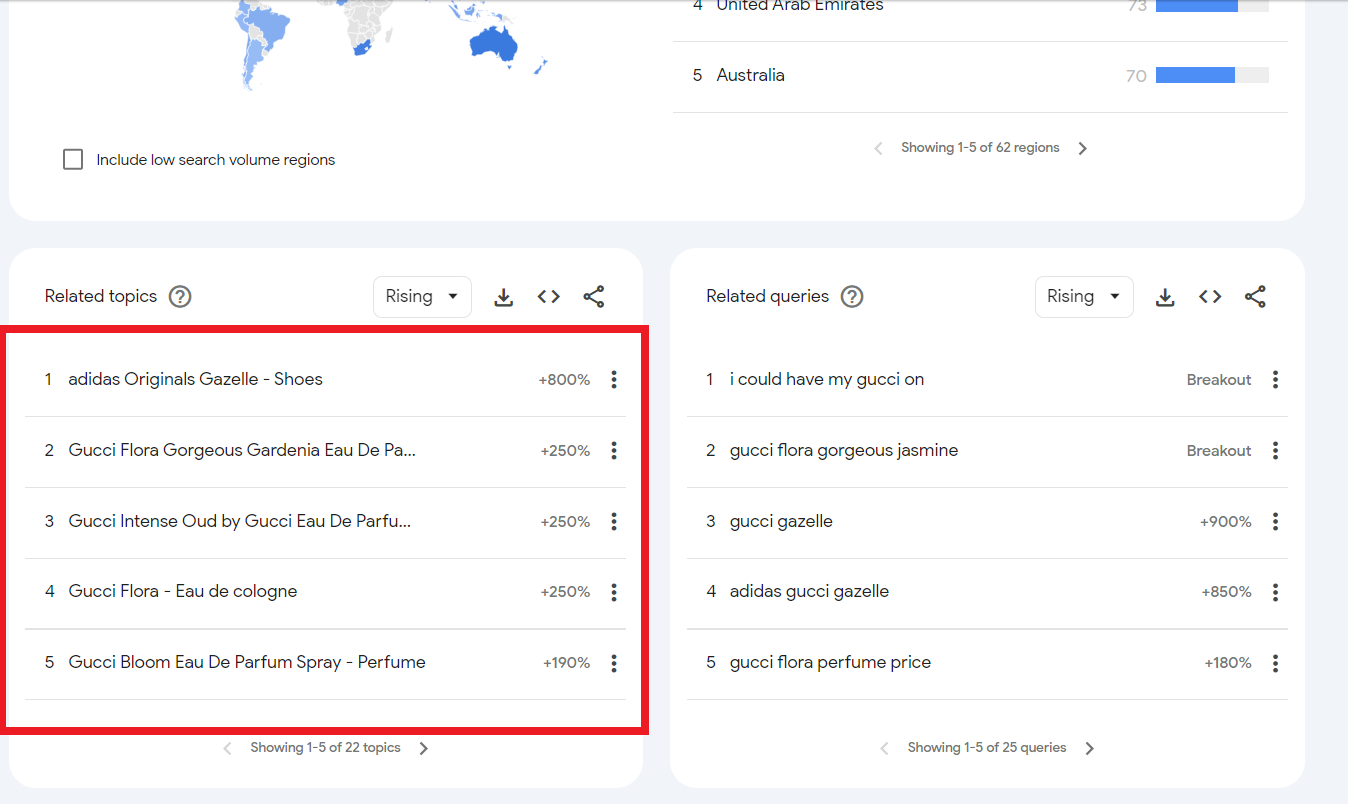1348x804 pixels.
Task: Open help icon next to Related topics
Action: 180,297
